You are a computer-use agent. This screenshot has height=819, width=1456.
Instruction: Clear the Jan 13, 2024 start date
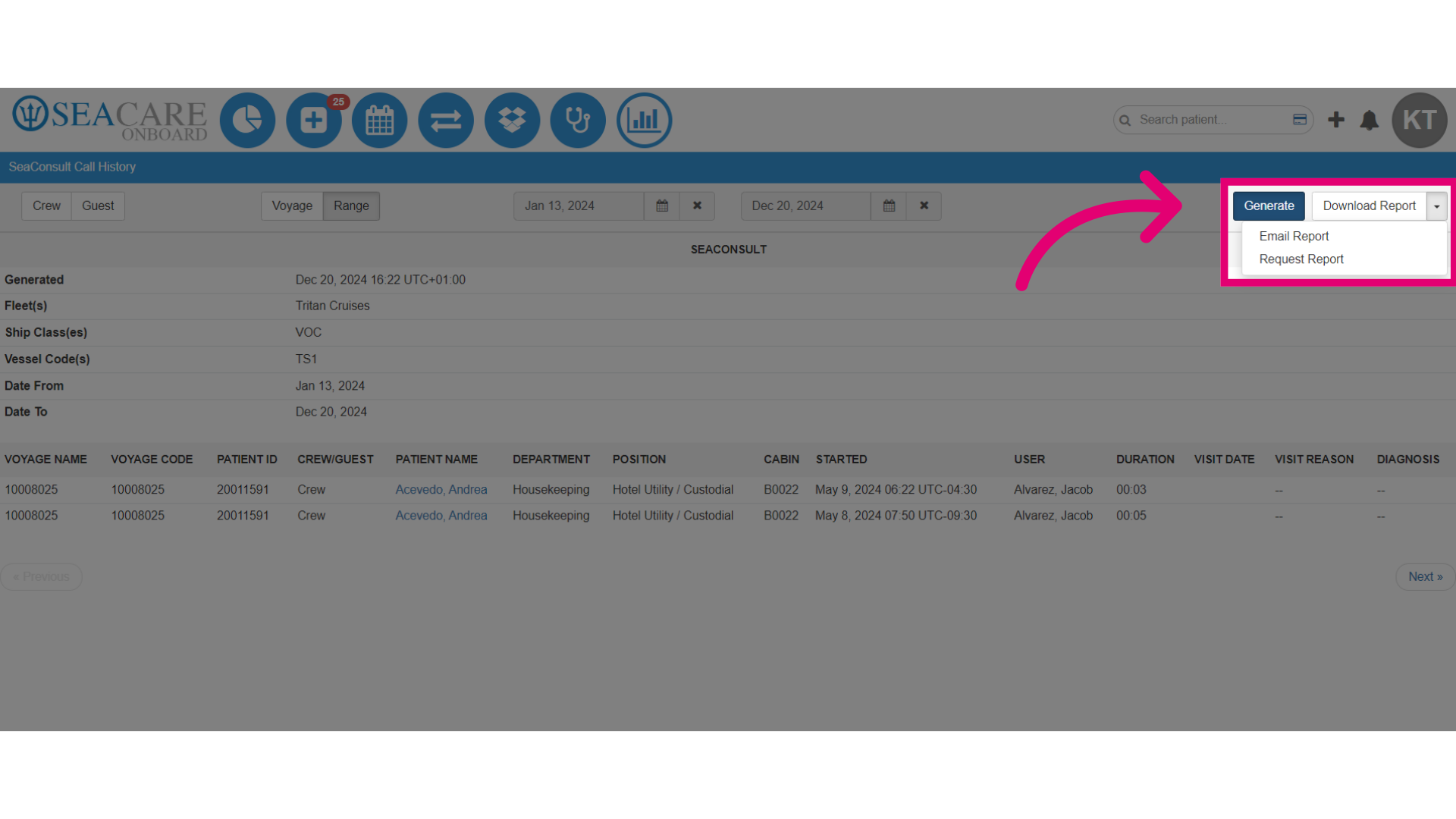697,206
